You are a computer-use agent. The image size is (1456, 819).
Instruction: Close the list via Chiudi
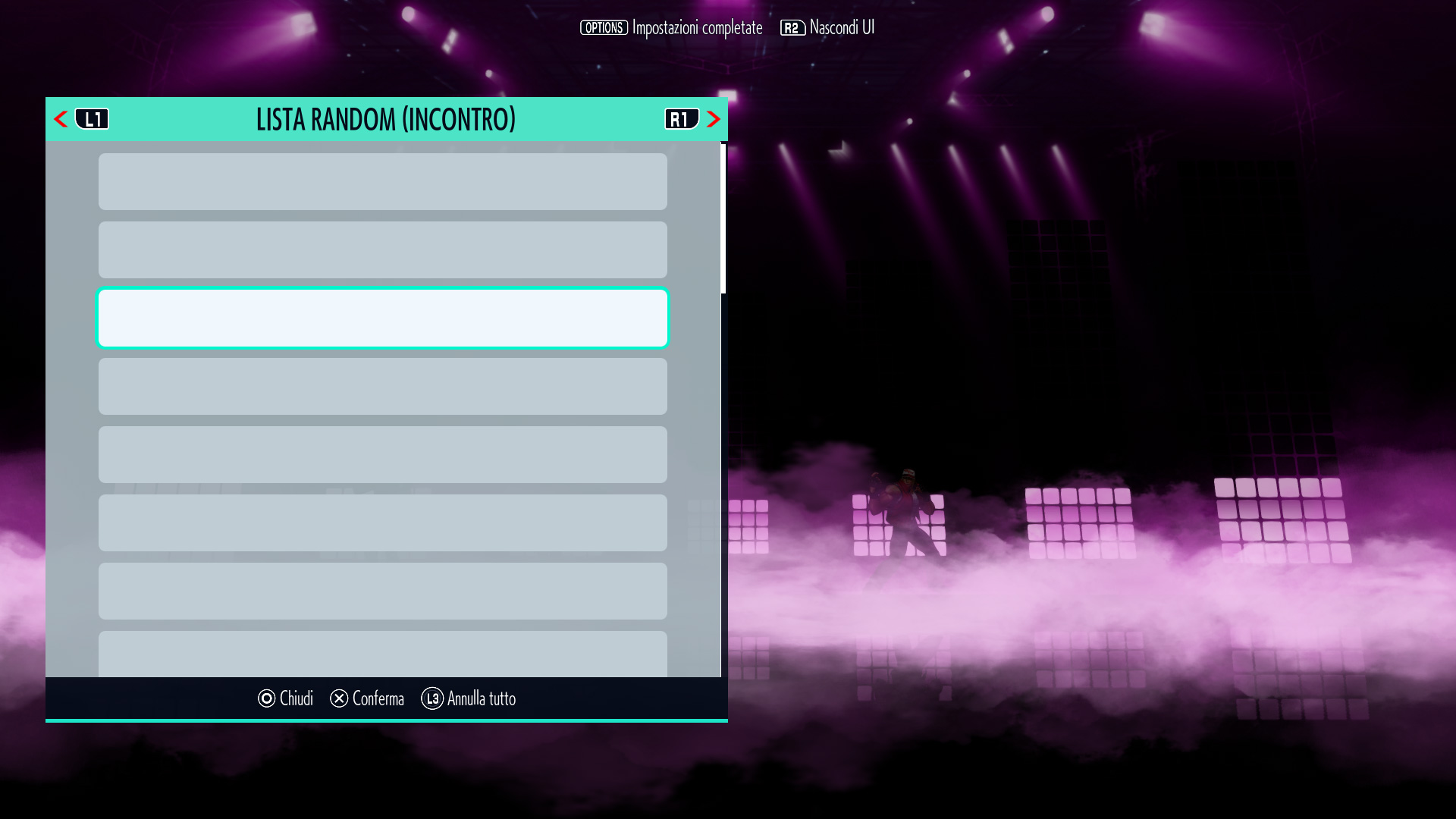tap(296, 698)
